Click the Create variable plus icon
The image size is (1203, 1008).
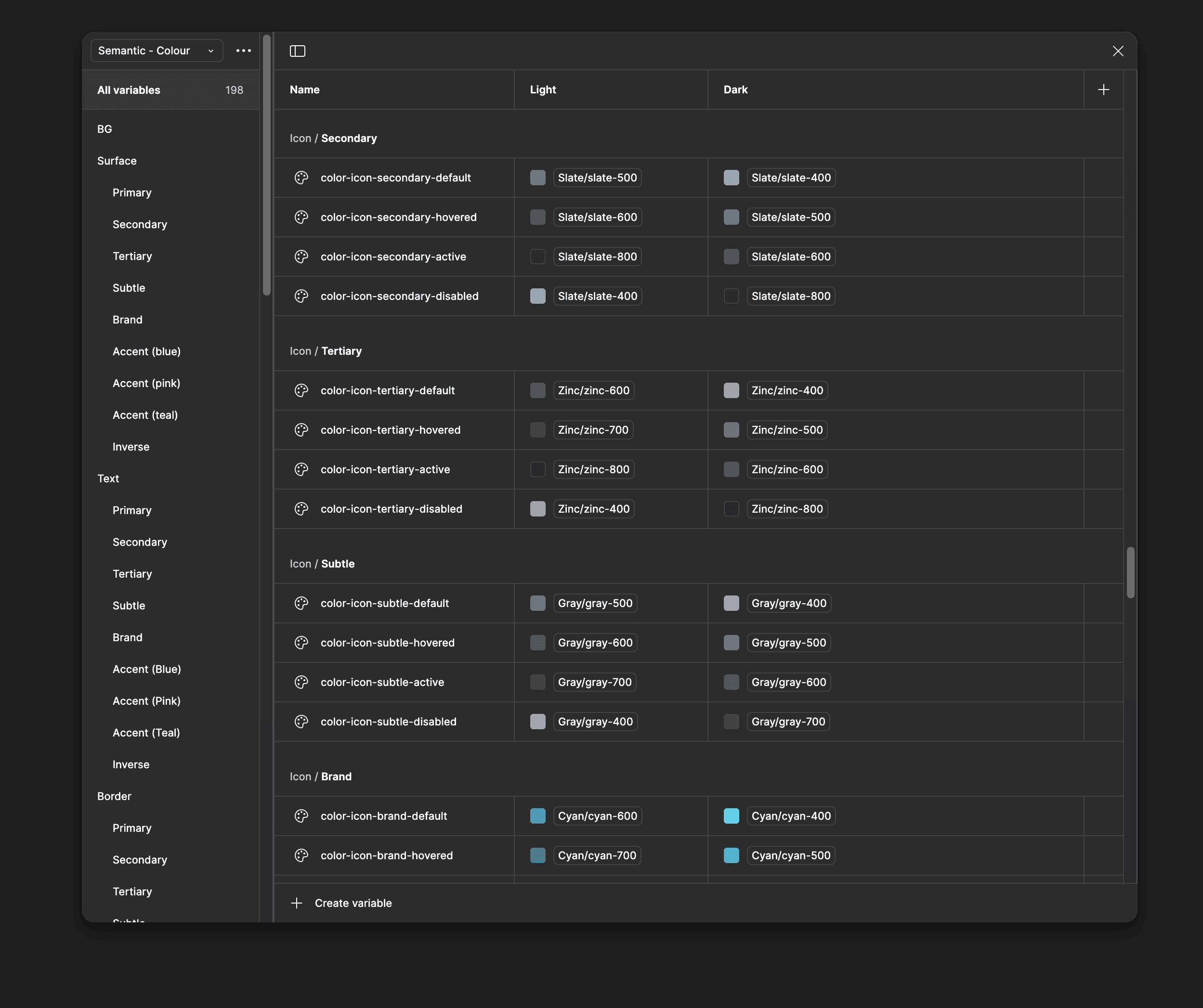tap(297, 903)
